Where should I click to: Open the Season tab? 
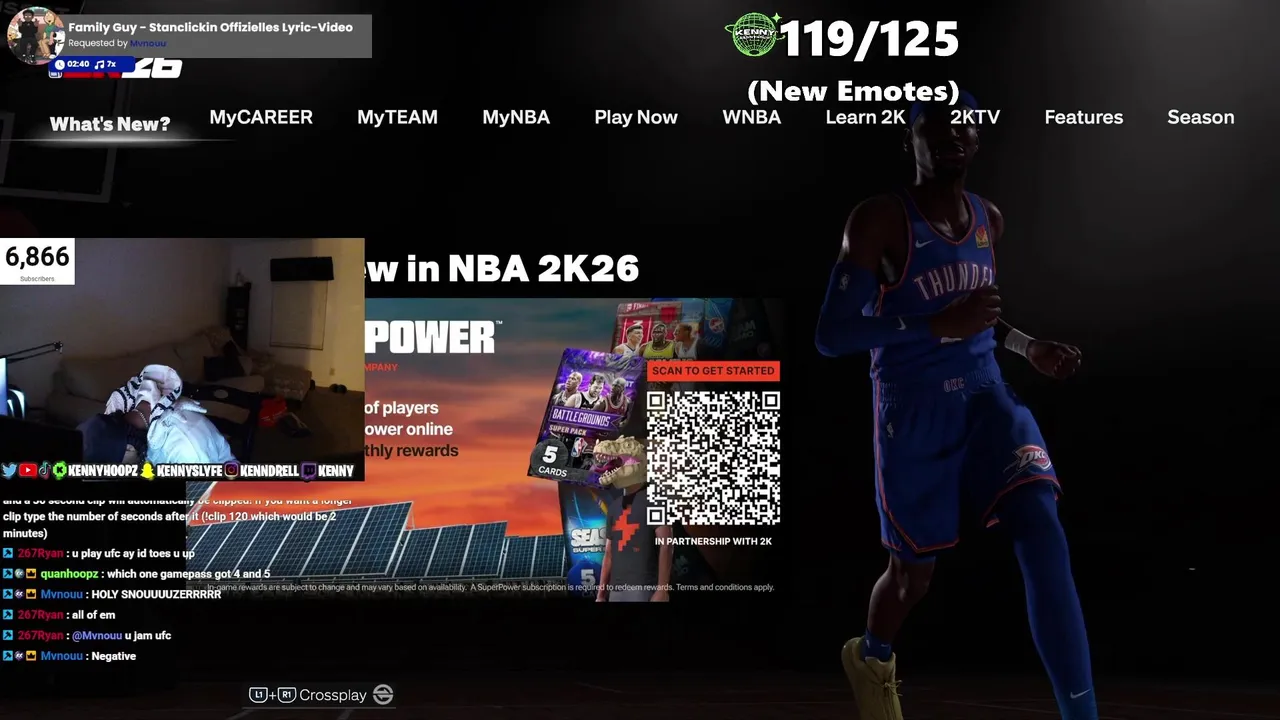point(1201,117)
